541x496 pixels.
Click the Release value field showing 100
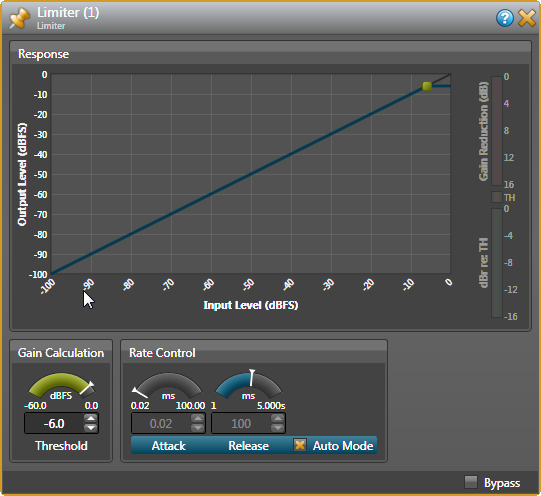click(x=241, y=423)
